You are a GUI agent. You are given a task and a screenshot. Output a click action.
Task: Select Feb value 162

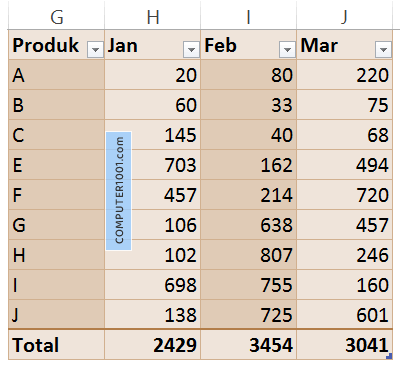(249, 165)
